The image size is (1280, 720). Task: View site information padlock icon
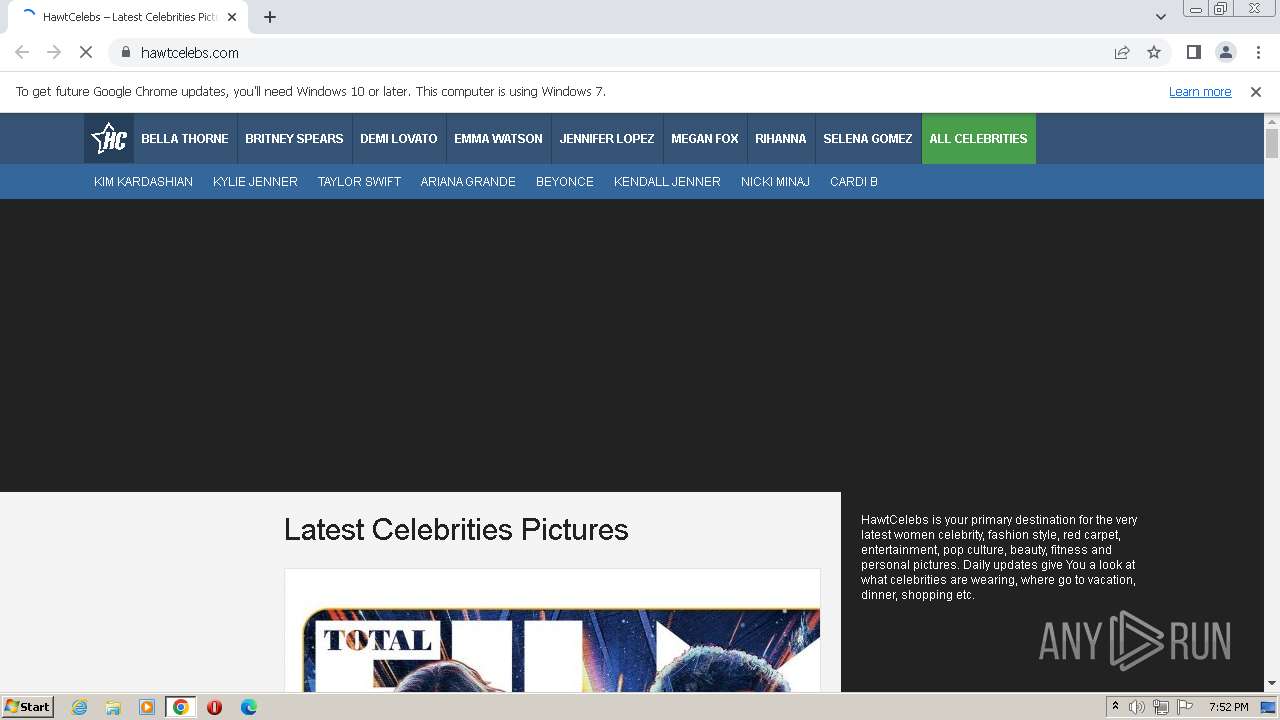point(125,52)
